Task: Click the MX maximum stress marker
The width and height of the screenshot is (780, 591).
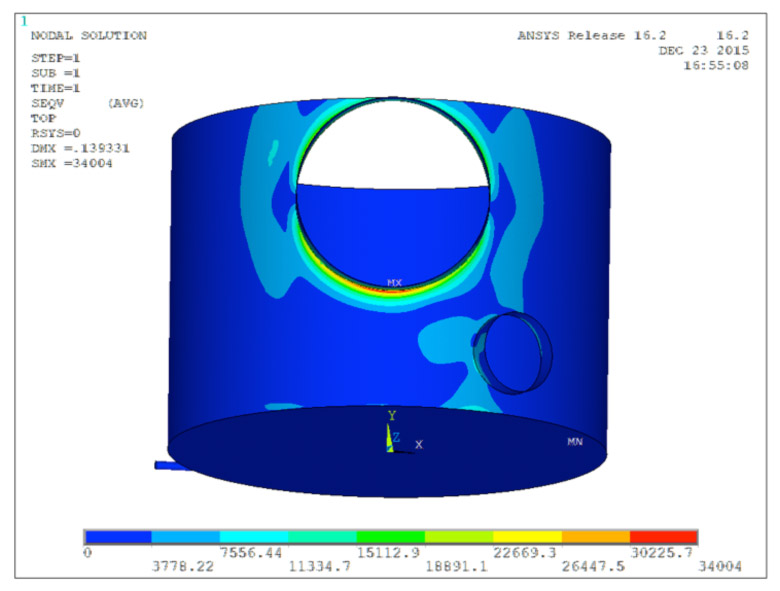Action: 394,283
